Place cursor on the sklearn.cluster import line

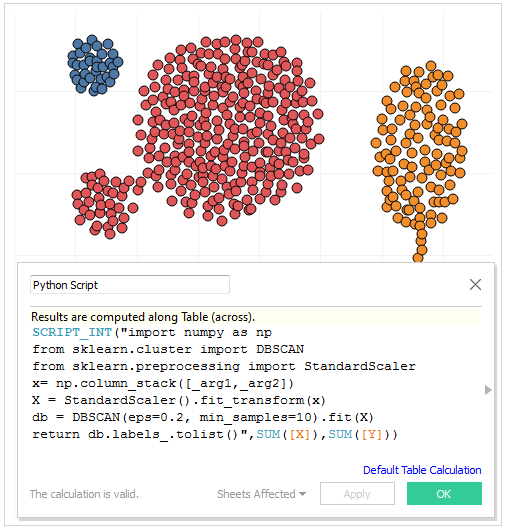pos(168,349)
